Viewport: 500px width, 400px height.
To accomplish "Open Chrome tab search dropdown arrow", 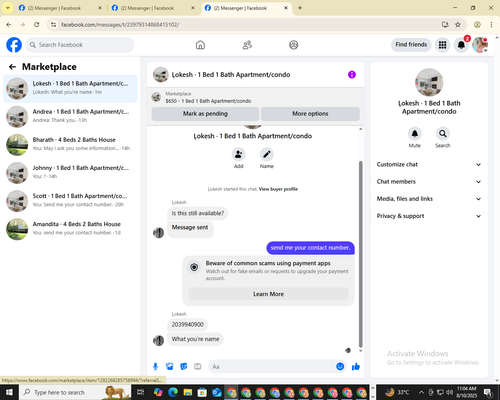I will point(8,8).
